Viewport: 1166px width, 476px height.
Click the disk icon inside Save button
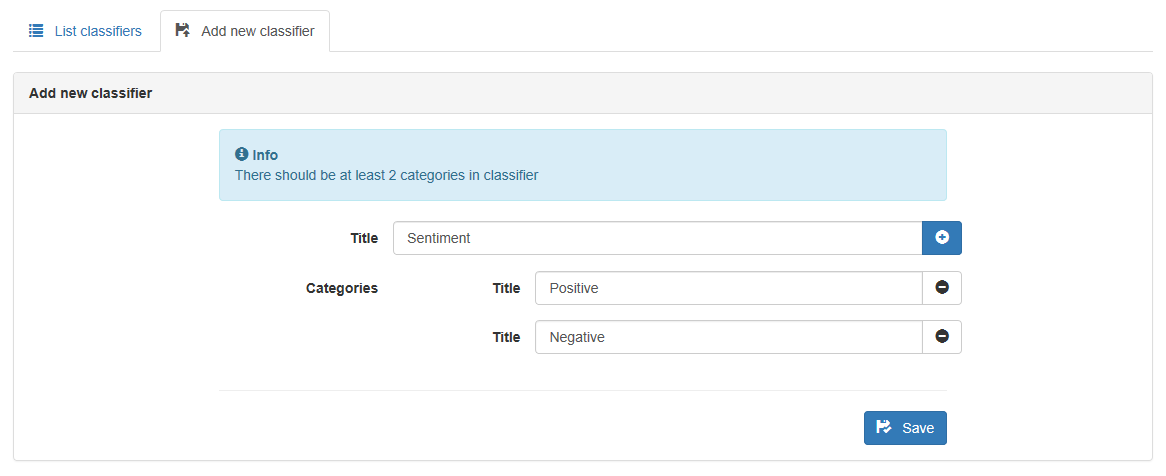point(884,428)
